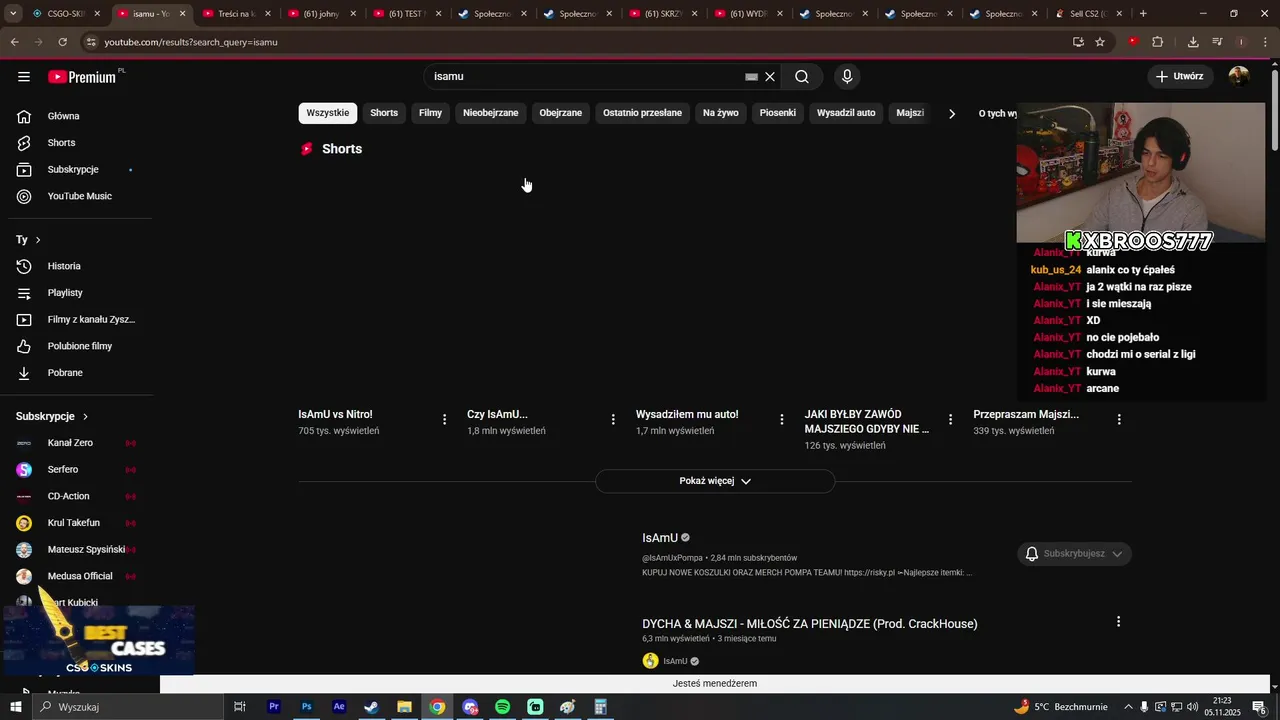This screenshot has width=1280, height=720.
Task: Select the Filmy filter chip
Action: [430, 113]
